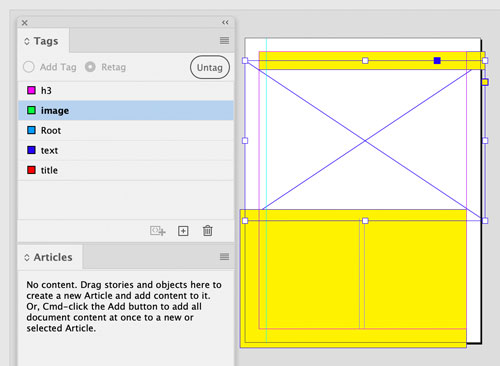Open the Articles panel menu
The width and height of the screenshot is (500, 366).
pyautogui.click(x=224, y=256)
